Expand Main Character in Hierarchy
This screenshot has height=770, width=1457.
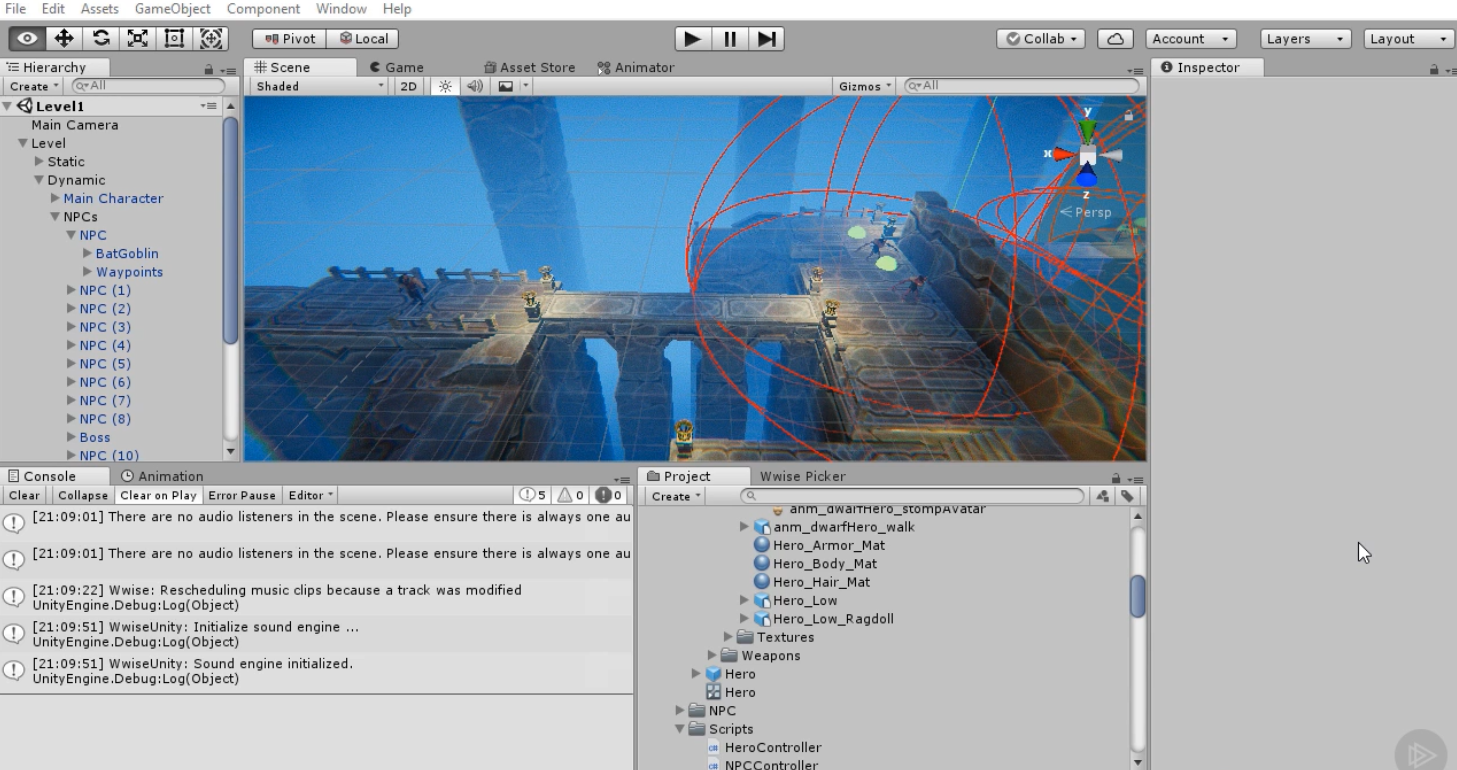pyautogui.click(x=55, y=199)
